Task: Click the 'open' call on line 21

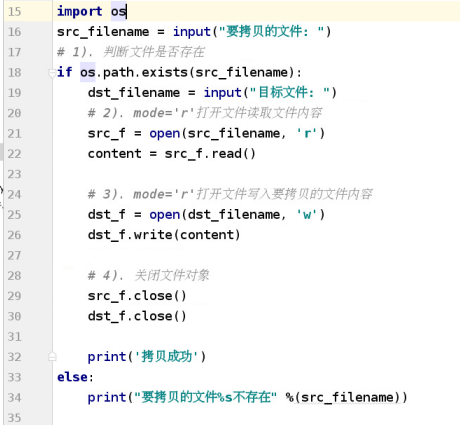Action: click(165, 134)
